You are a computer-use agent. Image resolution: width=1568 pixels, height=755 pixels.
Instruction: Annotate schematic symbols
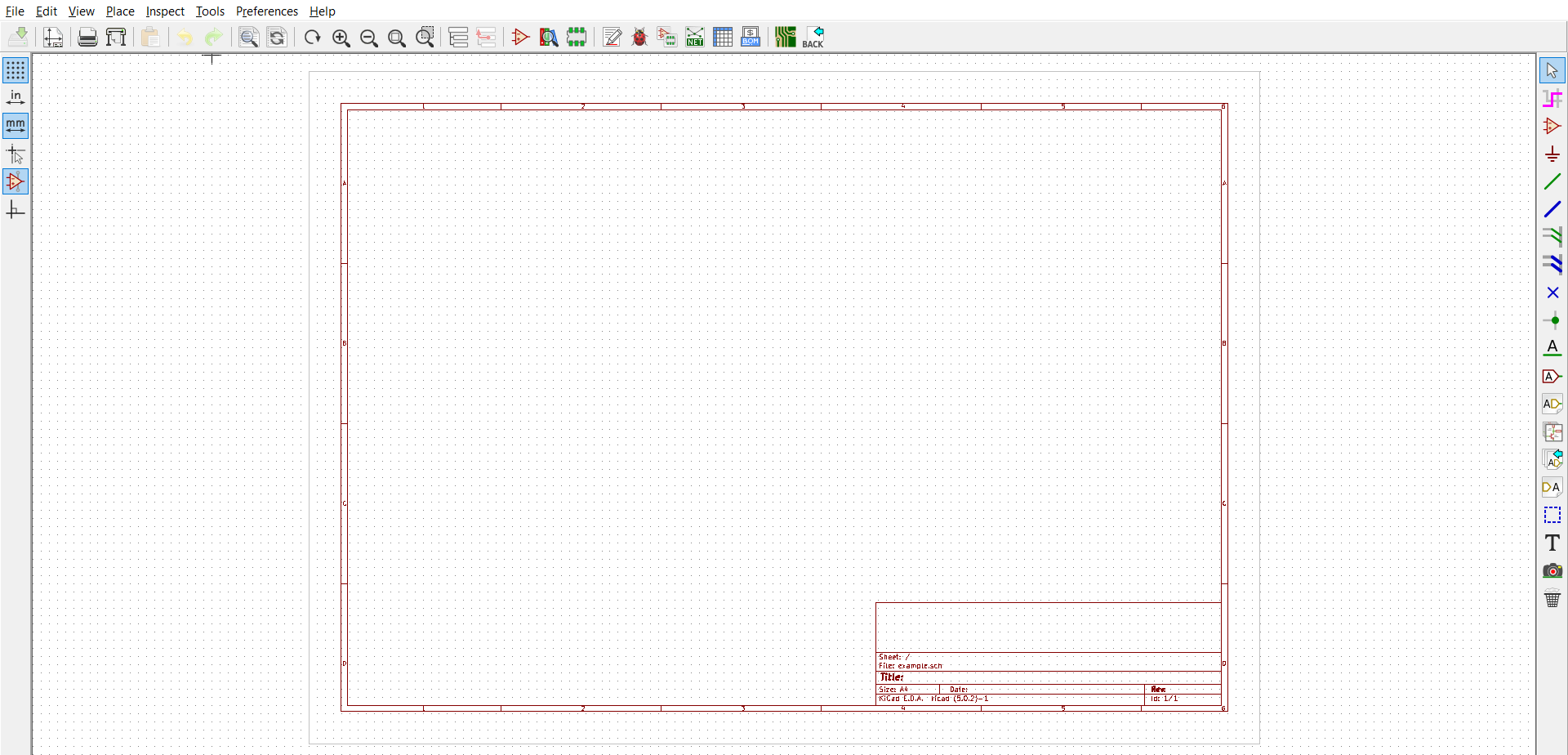(x=612, y=37)
